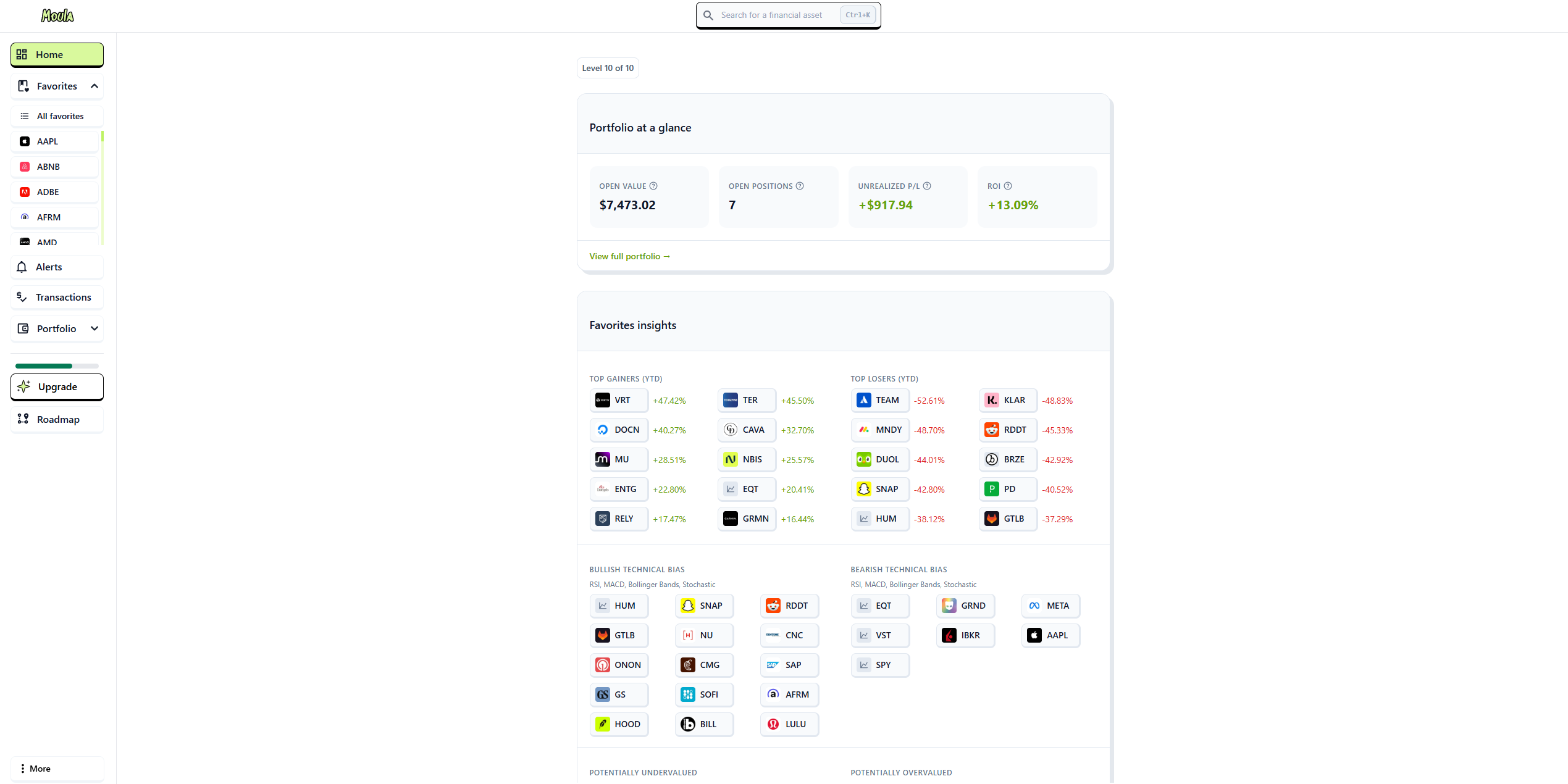Click the +13.09% ROI value
1568x784 pixels.
pos(1013,205)
